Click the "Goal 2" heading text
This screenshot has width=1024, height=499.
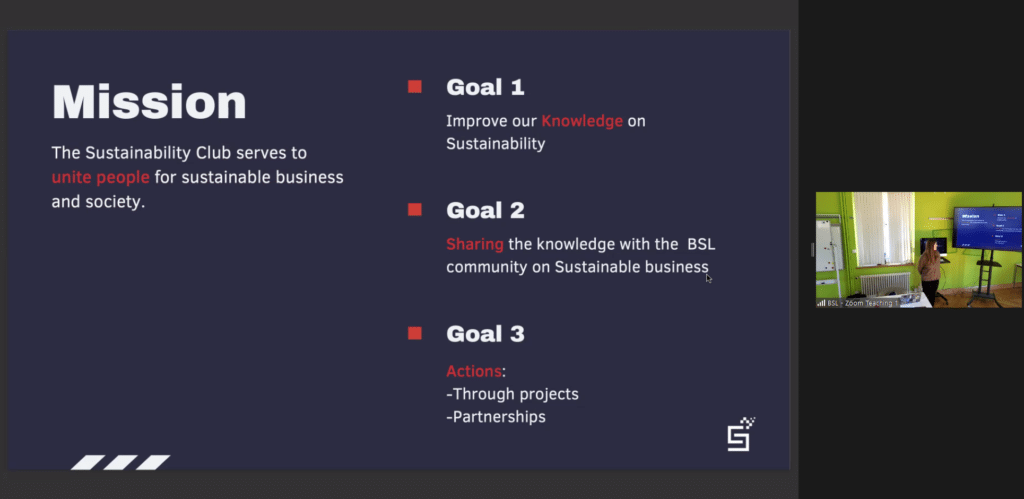[485, 210]
